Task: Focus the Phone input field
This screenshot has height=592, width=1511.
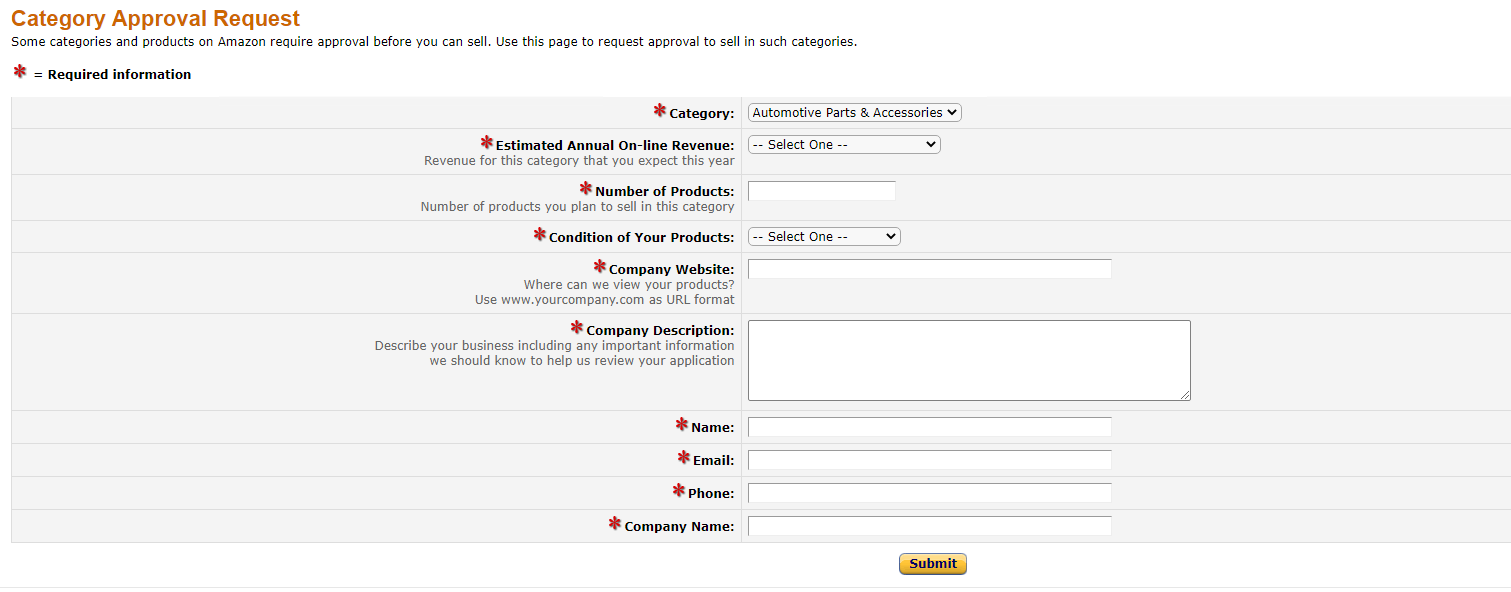Action: pyautogui.click(x=929, y=493)
